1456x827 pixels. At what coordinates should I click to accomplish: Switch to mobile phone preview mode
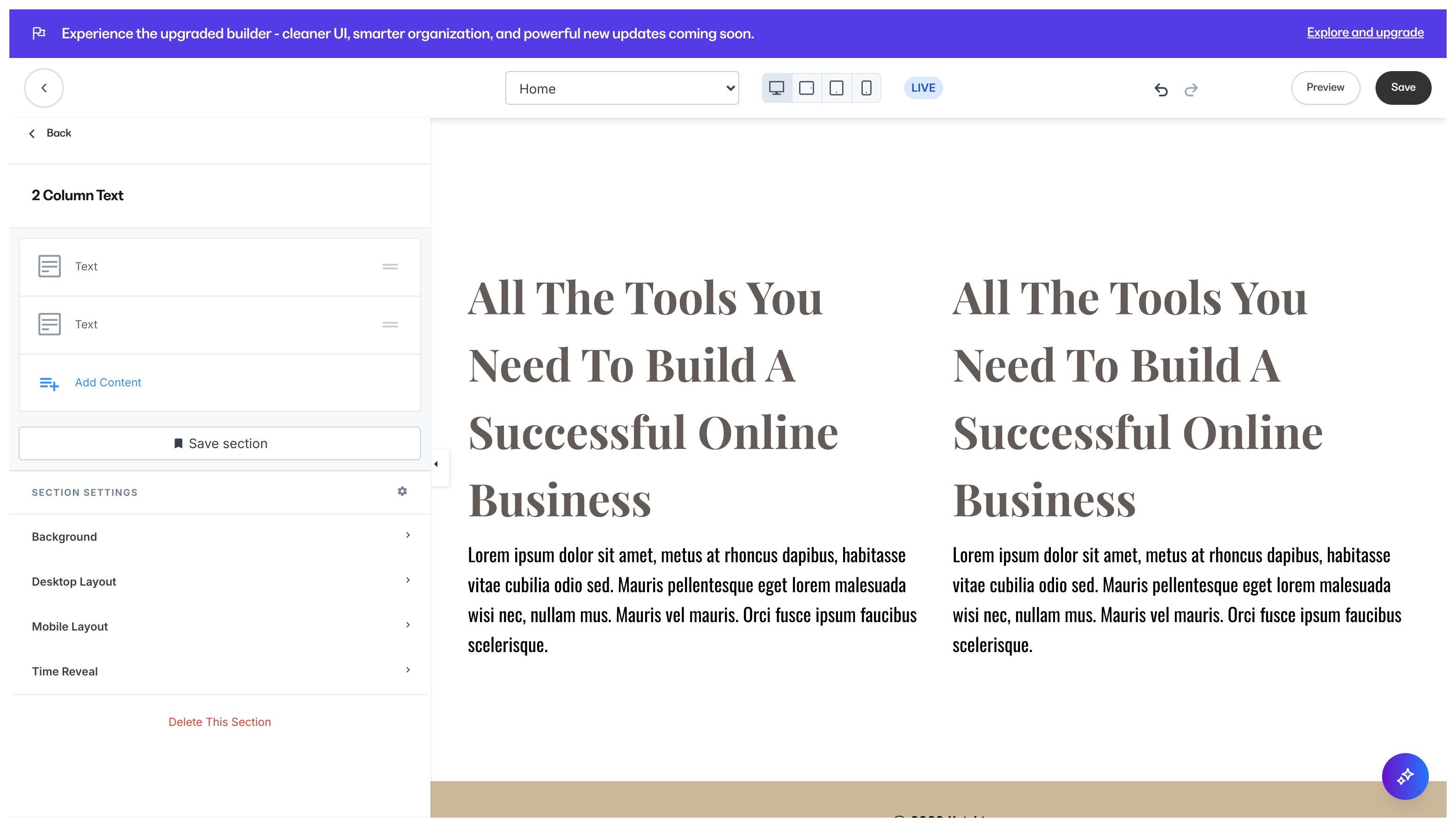866,87
